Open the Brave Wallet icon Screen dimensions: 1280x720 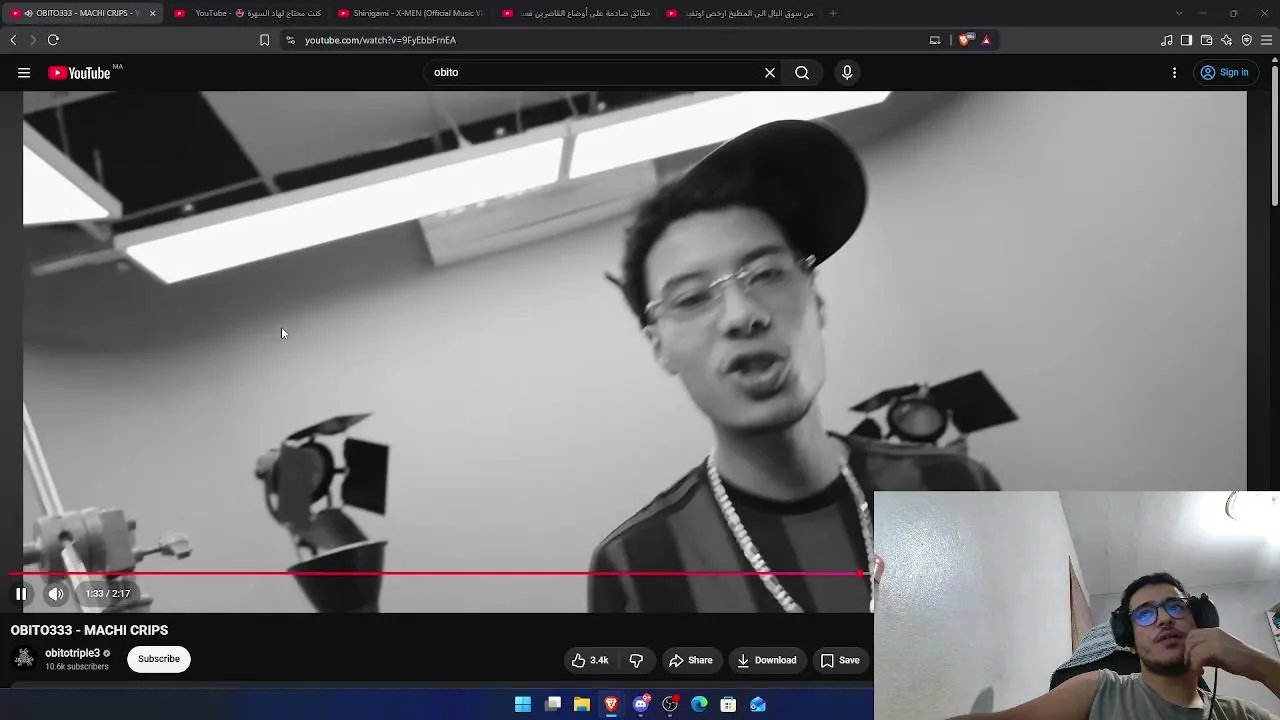point(1206,40)
